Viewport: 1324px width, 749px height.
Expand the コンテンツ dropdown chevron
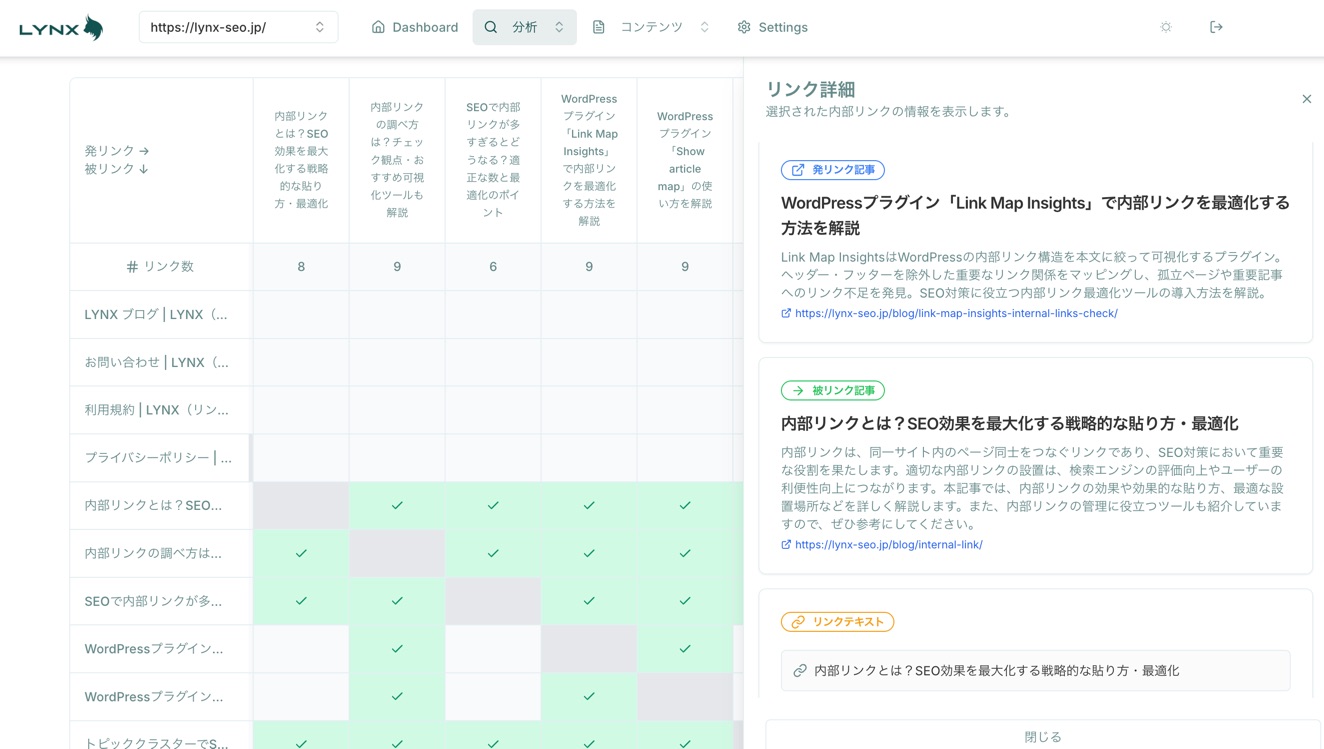pyautogui.click(x=704, y=27)
